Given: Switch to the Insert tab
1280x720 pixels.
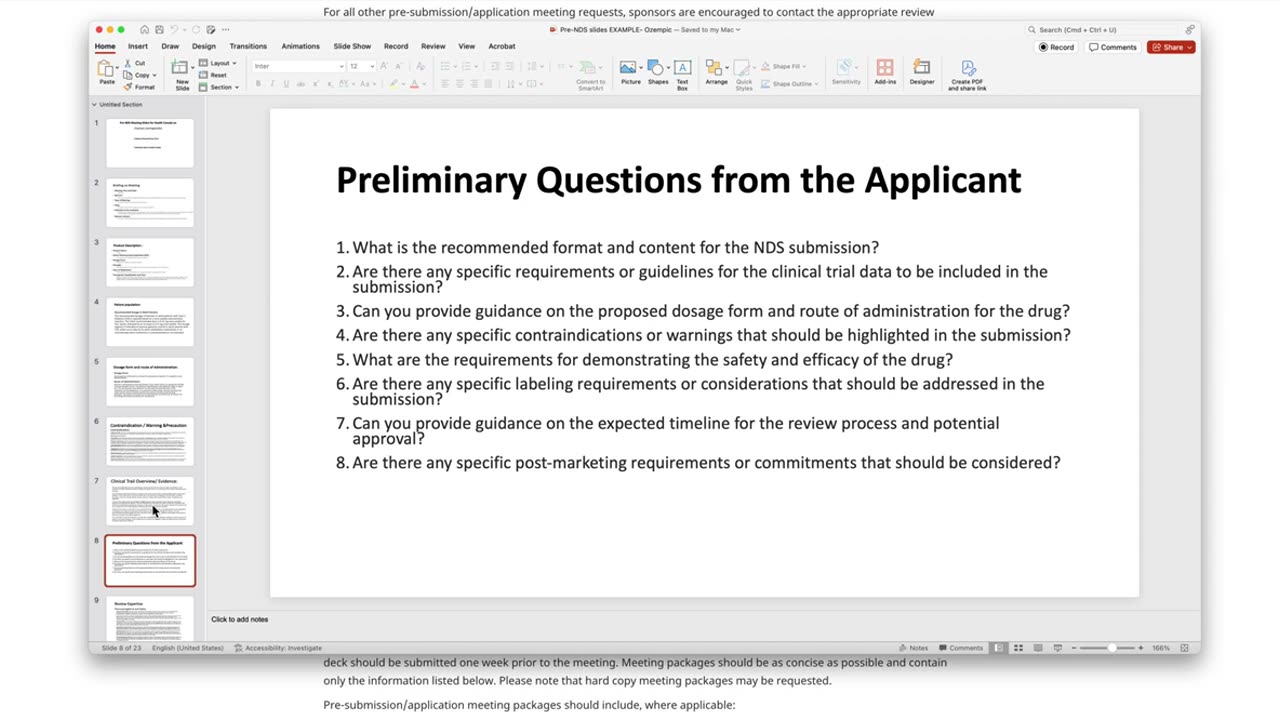Looking at the screenshot, I should click(x=138, y=46).
